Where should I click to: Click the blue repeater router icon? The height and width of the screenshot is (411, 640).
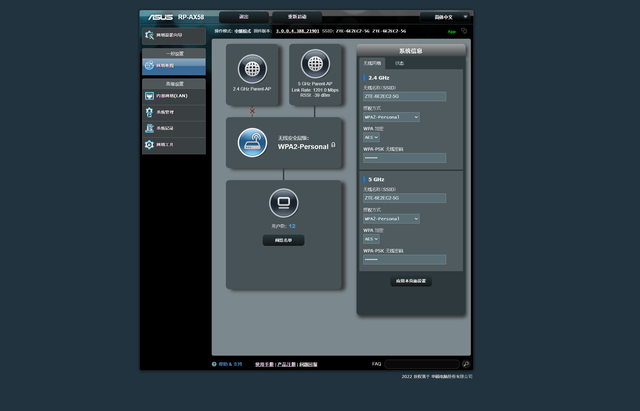pos(252,143)
